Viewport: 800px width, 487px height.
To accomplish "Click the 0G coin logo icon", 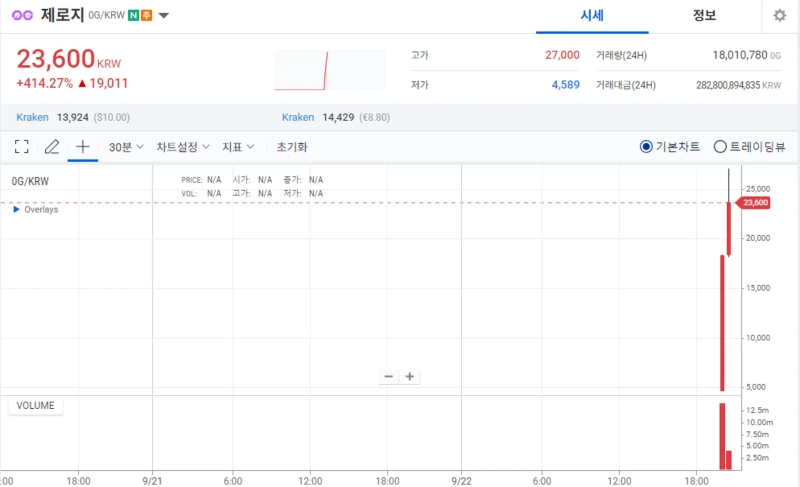I will point(22,16).
